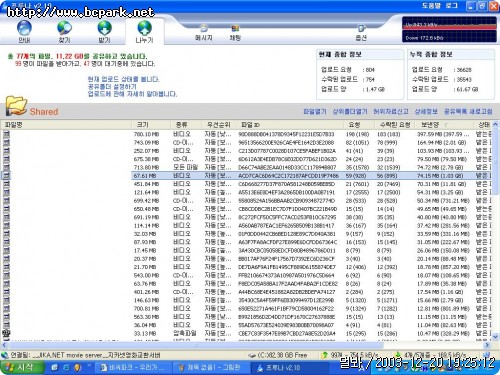The image size is (500, 375).
Task: Open the 찾기 search tab icon
Action: [64, 28]
